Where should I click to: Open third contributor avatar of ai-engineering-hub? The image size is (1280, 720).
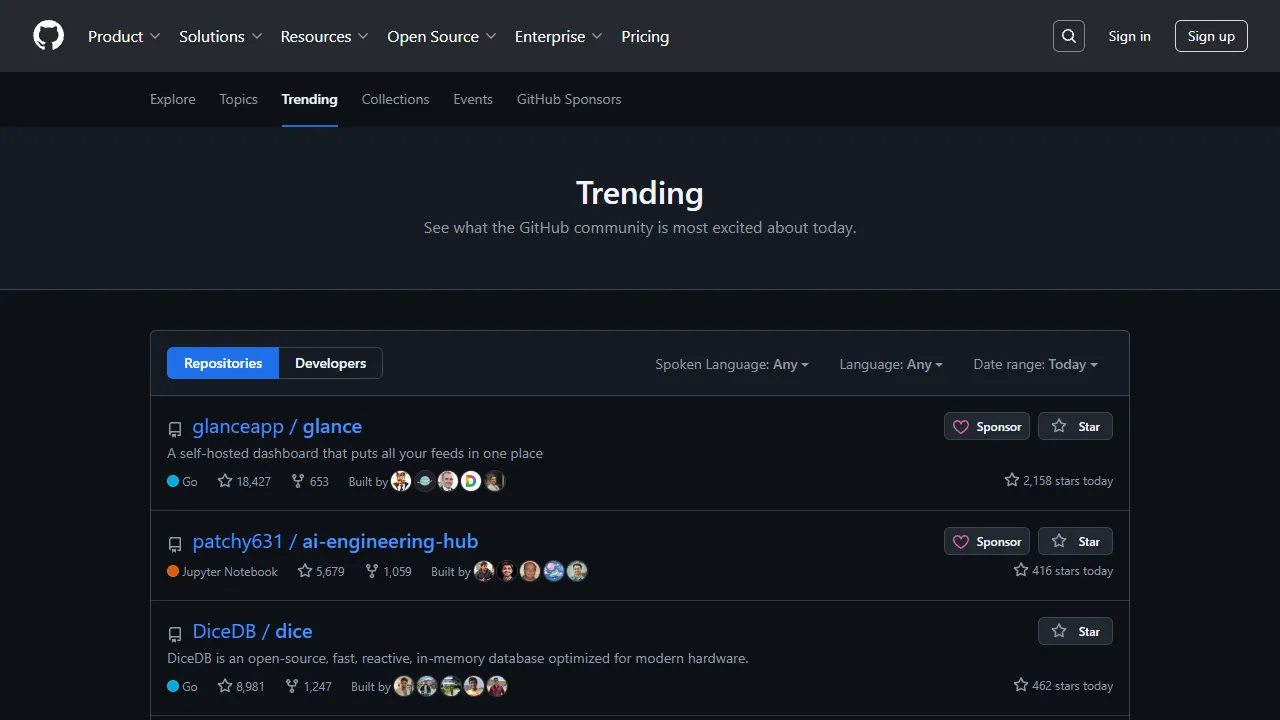[x=530, y=571]
